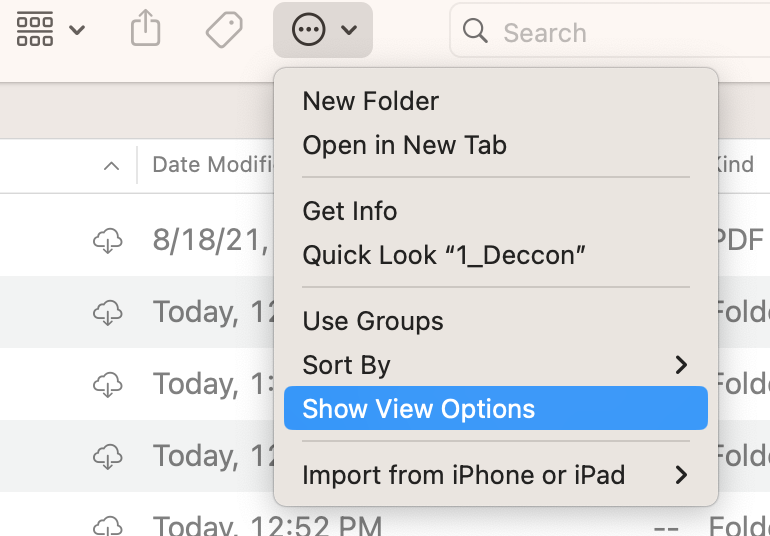Screen dimensions: 770x536
Task: Toggle the sort order caret in the column header
Action: 111,166
